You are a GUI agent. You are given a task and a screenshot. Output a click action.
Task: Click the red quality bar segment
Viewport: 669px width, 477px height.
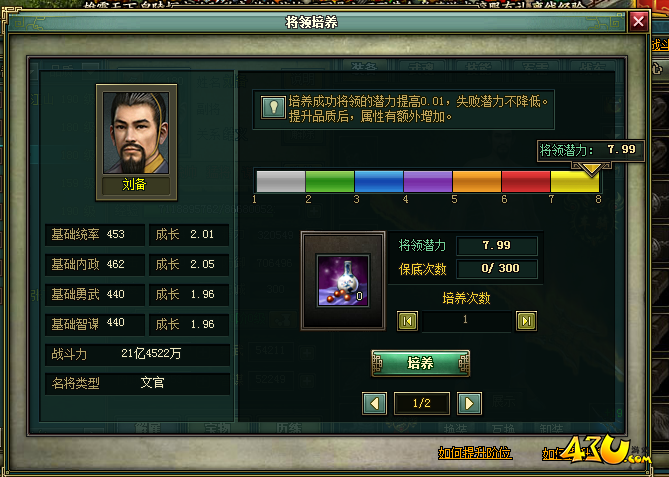pos(526,181)
